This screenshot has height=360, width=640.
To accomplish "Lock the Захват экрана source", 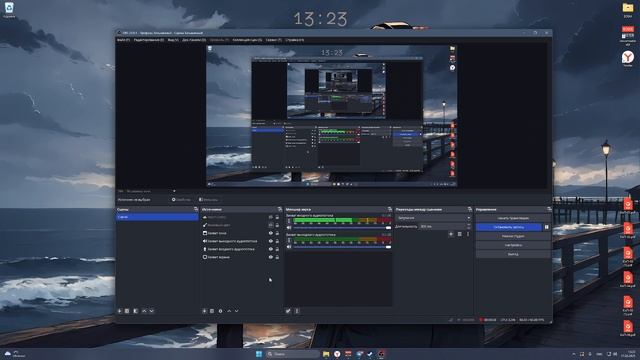I will [277, 257].
